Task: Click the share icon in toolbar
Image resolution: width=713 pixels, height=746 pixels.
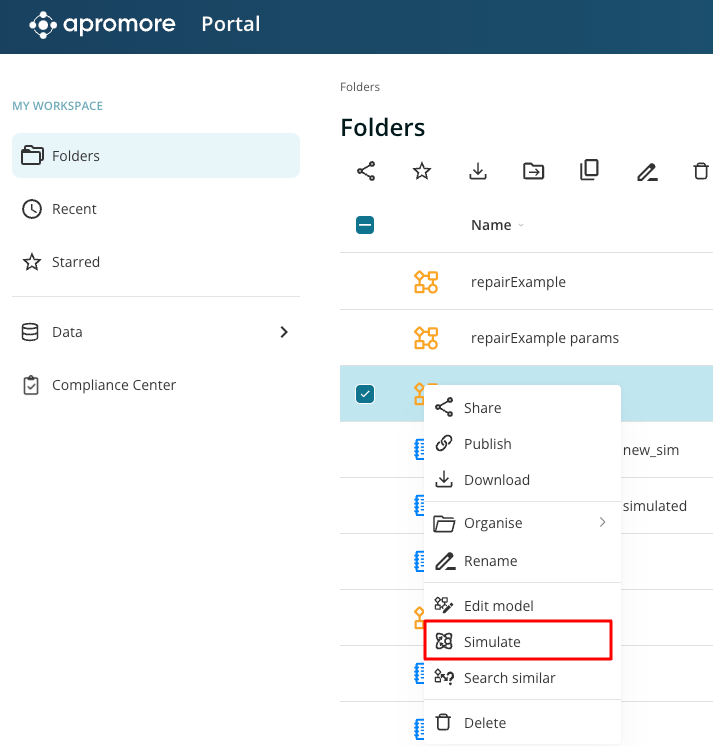Action: click(366, 171)
